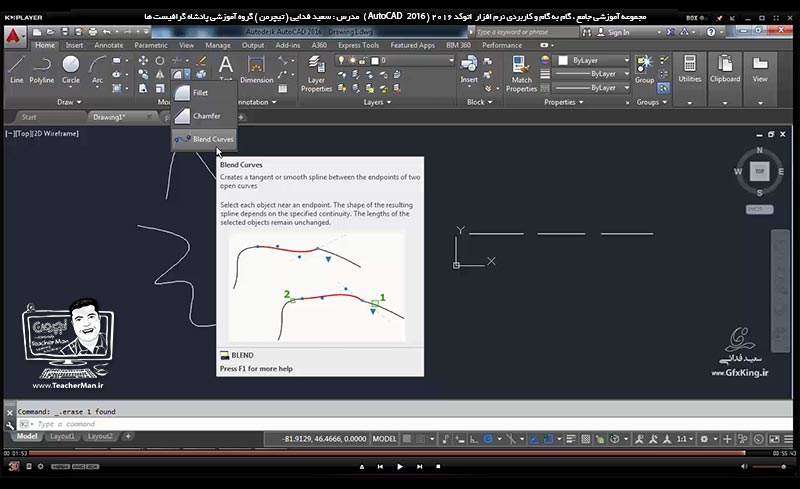Expand the Block panel title
This screenshot has height=489, width=800.
[x=479, y=102]
